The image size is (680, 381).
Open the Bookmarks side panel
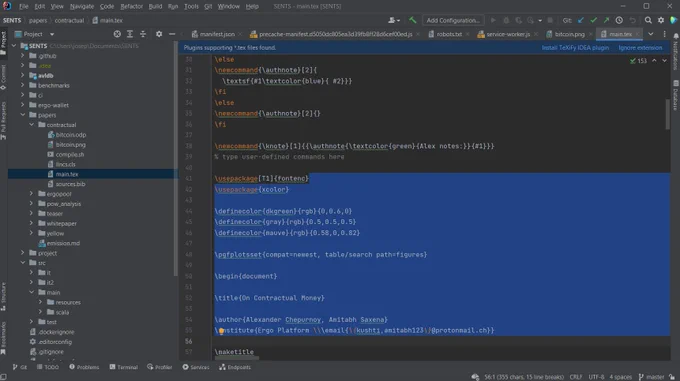pyautogui.click(x=3, y=338)
